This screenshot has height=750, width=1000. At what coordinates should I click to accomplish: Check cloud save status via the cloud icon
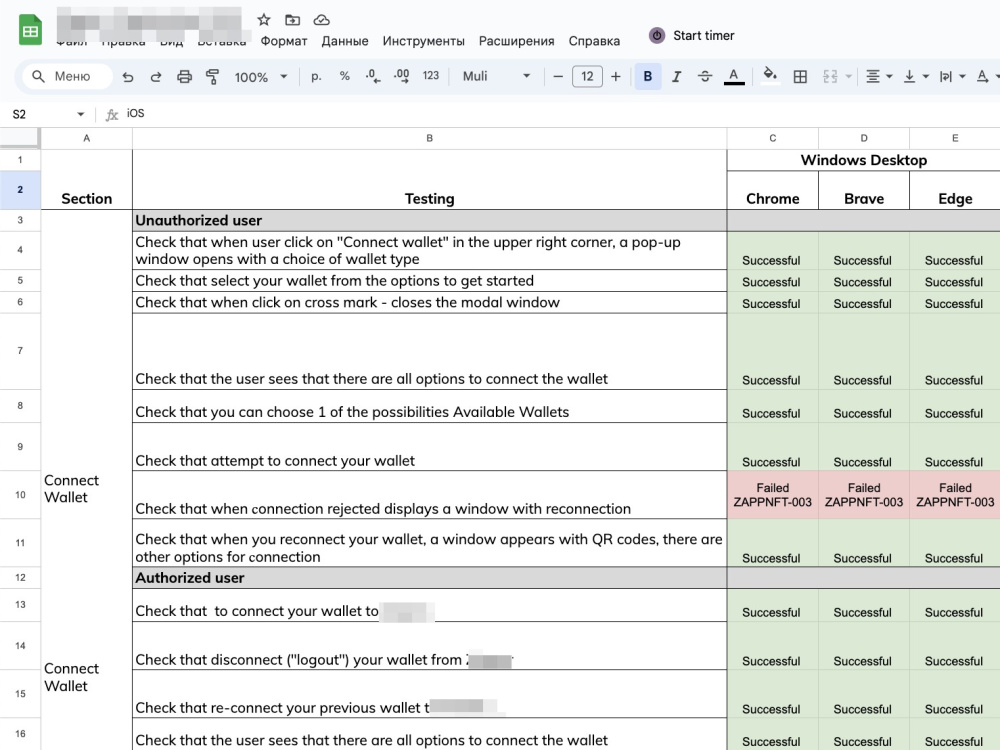[x=321, y=19]
